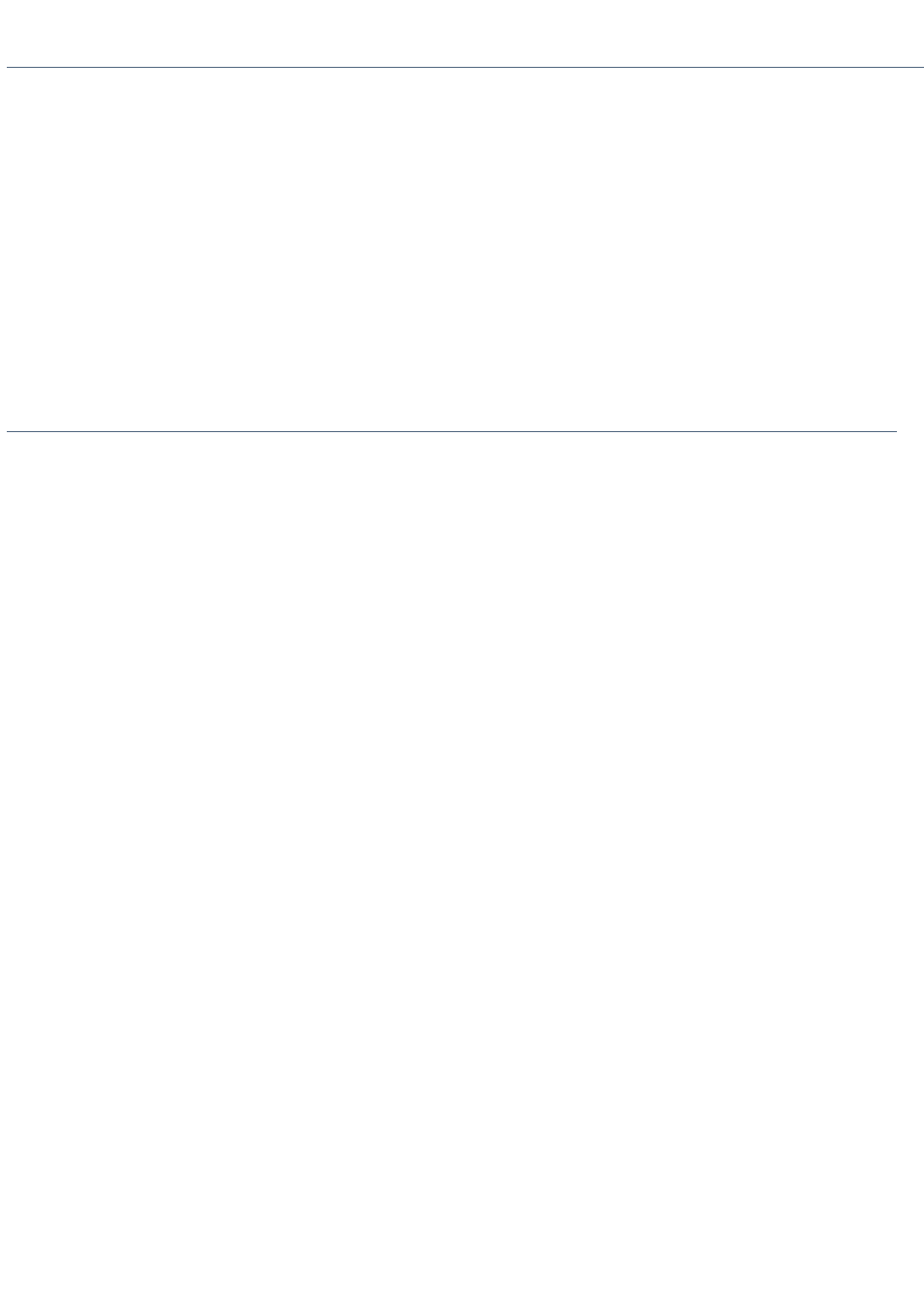
Task: Click the empty page area below the lower line
Action: click(x=462, y=870)
